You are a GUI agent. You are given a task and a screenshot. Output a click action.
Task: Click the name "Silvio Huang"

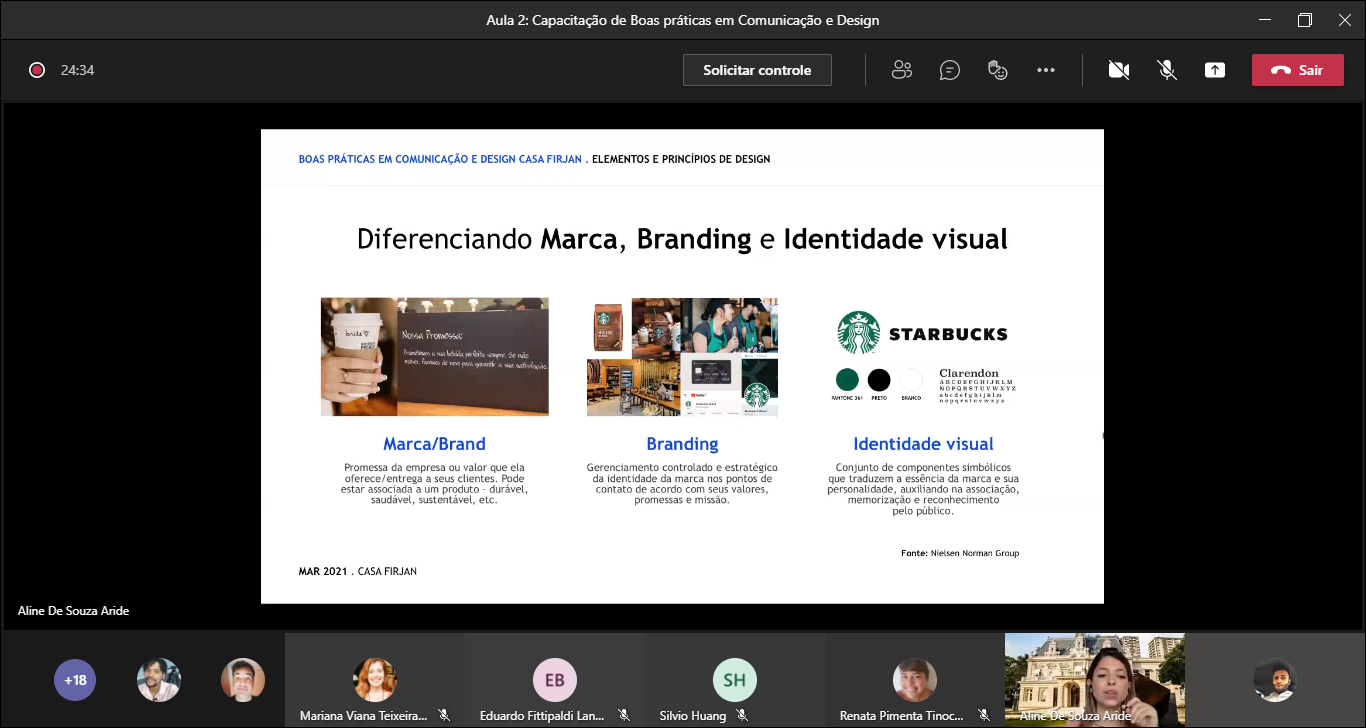tap(693, 716)
